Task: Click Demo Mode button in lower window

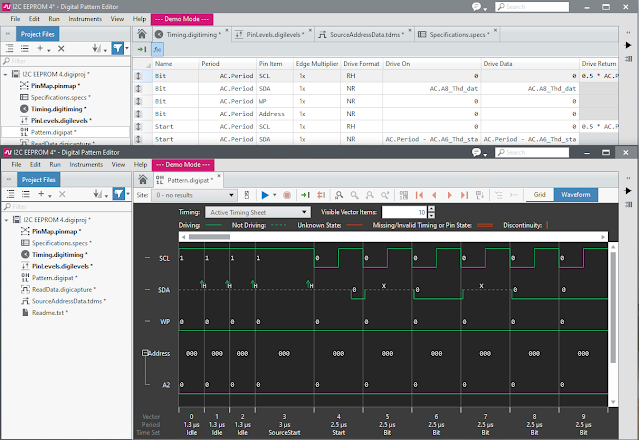Action: pyautogui.click(x=183, y=165)
